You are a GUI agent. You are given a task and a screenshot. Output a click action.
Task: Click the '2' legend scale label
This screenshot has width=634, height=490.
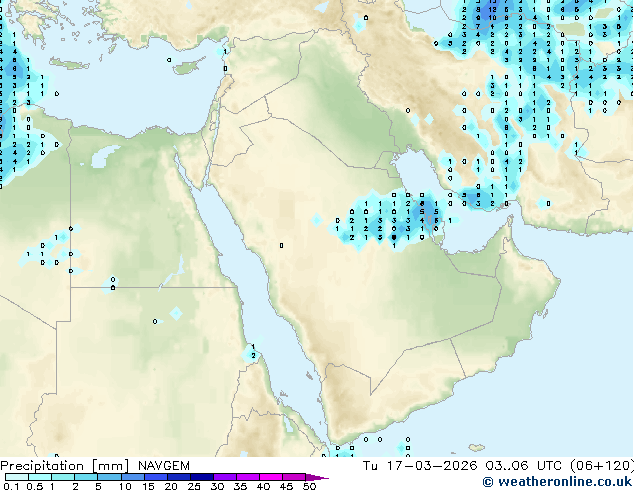[75, 486]
